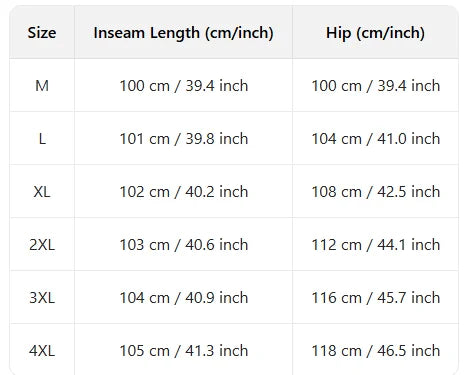Click hip value 118 cm / 46.5 inch
468x375 pixels.
coord(376,351)
